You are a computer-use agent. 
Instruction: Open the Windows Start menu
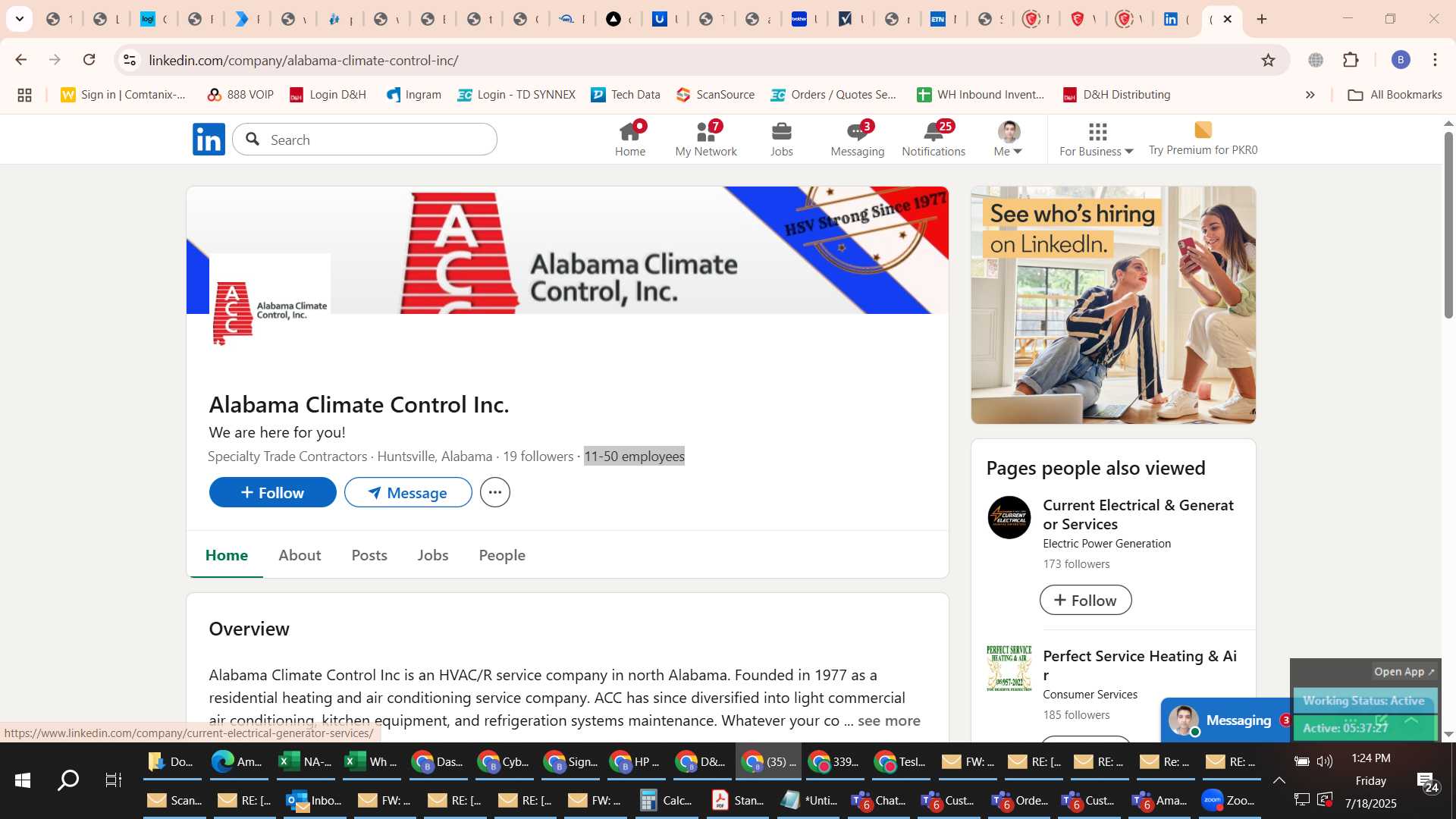coord(22,780)
